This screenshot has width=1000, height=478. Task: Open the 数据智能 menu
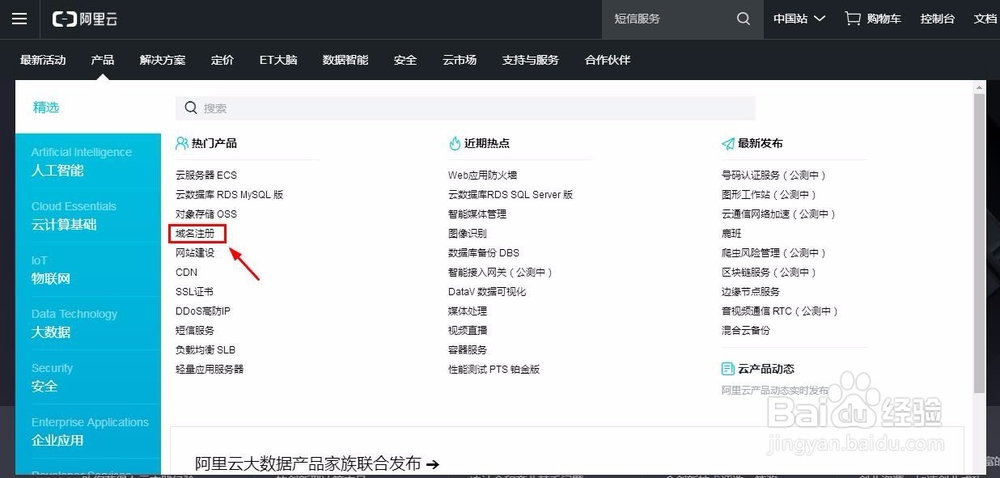(x=345, y=60)
